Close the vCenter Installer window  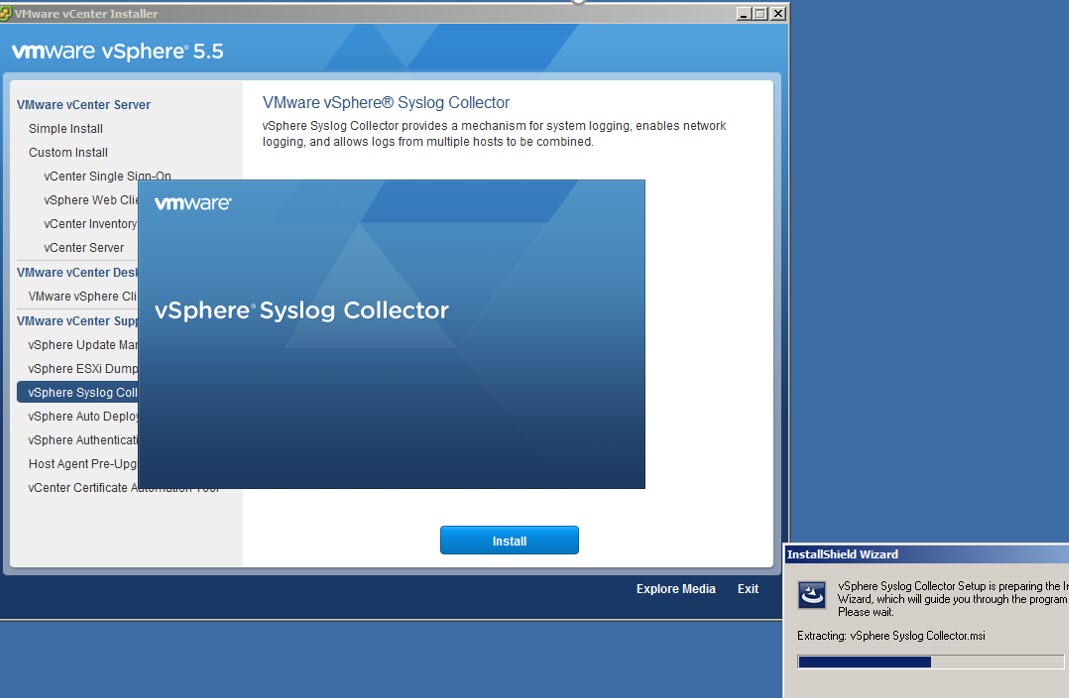(x=778, y=14)
